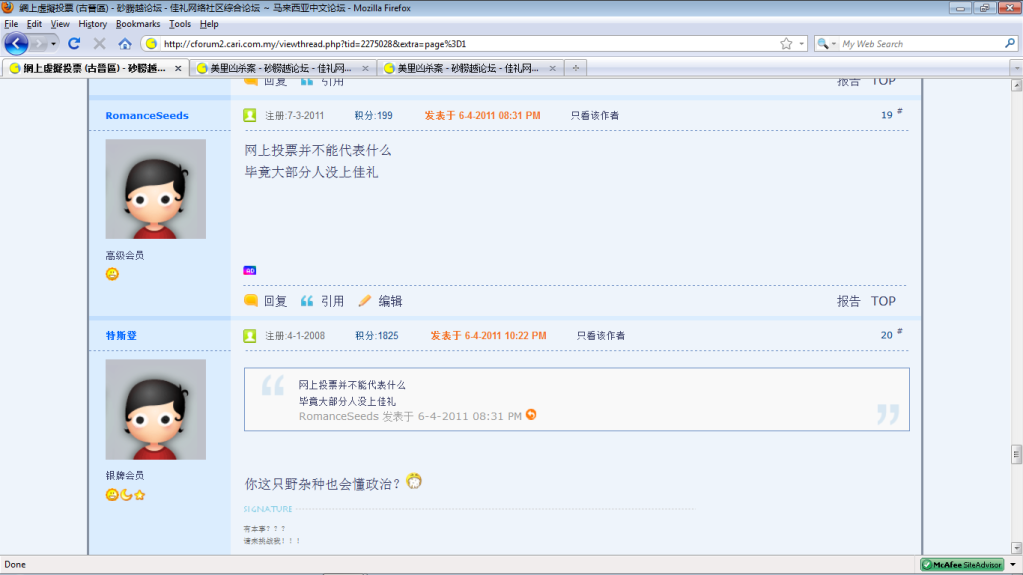Open the search engine selector dropdown
The image size is (1023, 575).
coord(827,44)
